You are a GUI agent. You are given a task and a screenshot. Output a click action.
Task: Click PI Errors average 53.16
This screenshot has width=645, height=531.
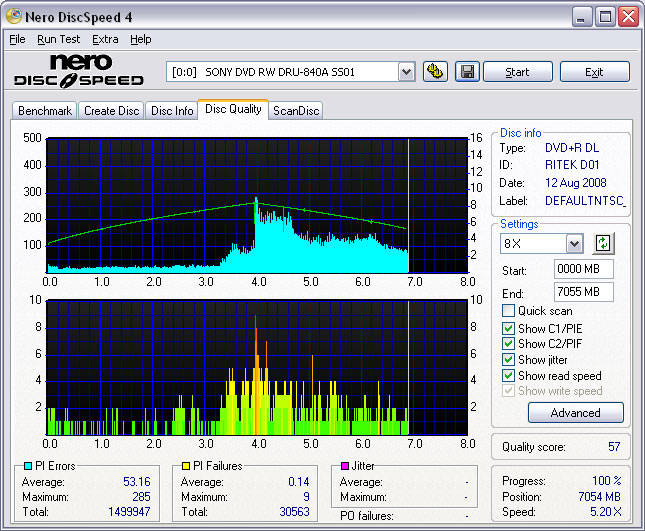pos(137,482)
